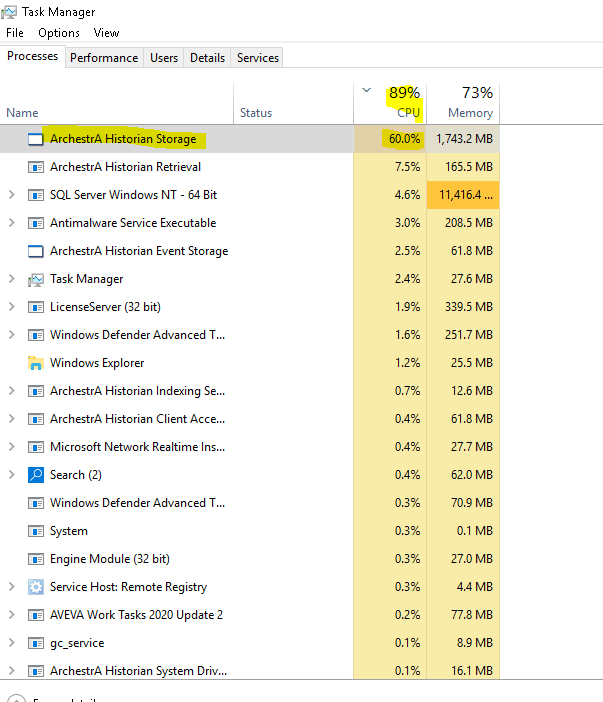The height and width of the screenshot is (702, 603).
Task: Click the ArchestrA Historian Event Storage icon
Action: point(35,251)
